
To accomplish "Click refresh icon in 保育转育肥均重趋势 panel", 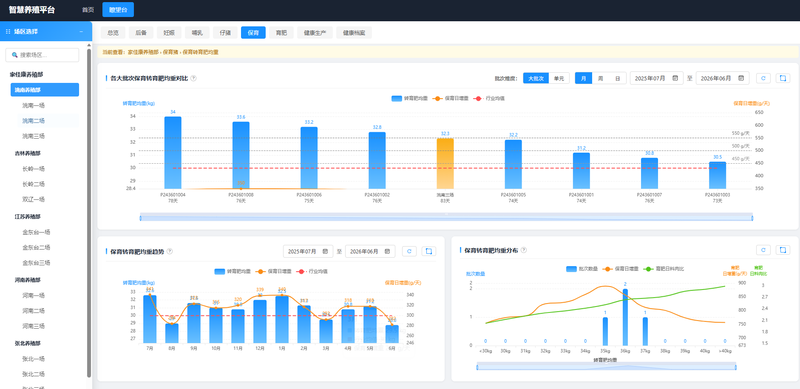I will point(409,251).
